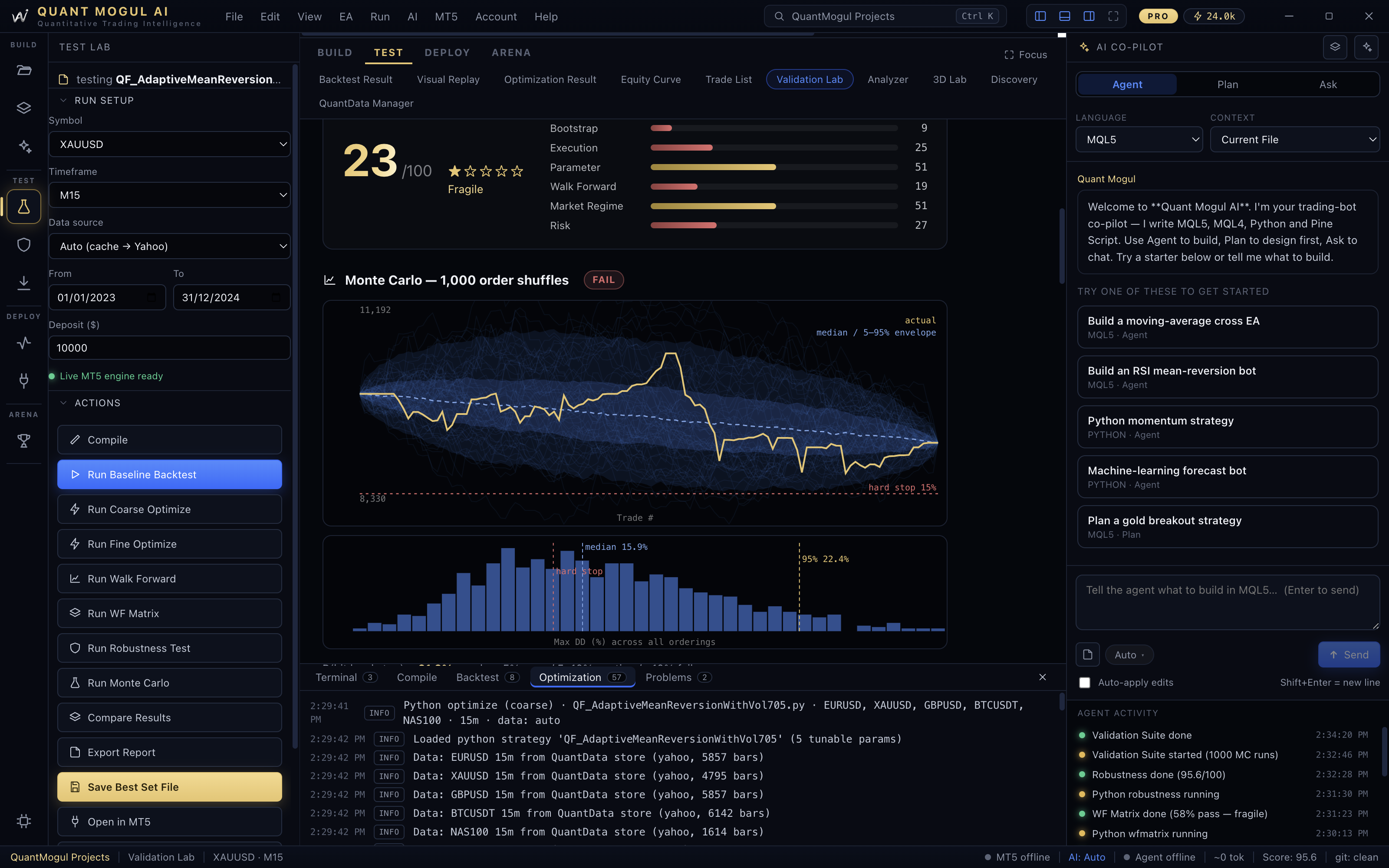Open the Data source dropdown
Image resolution: width=1389 pixels, height=868 pixels.
169,246
